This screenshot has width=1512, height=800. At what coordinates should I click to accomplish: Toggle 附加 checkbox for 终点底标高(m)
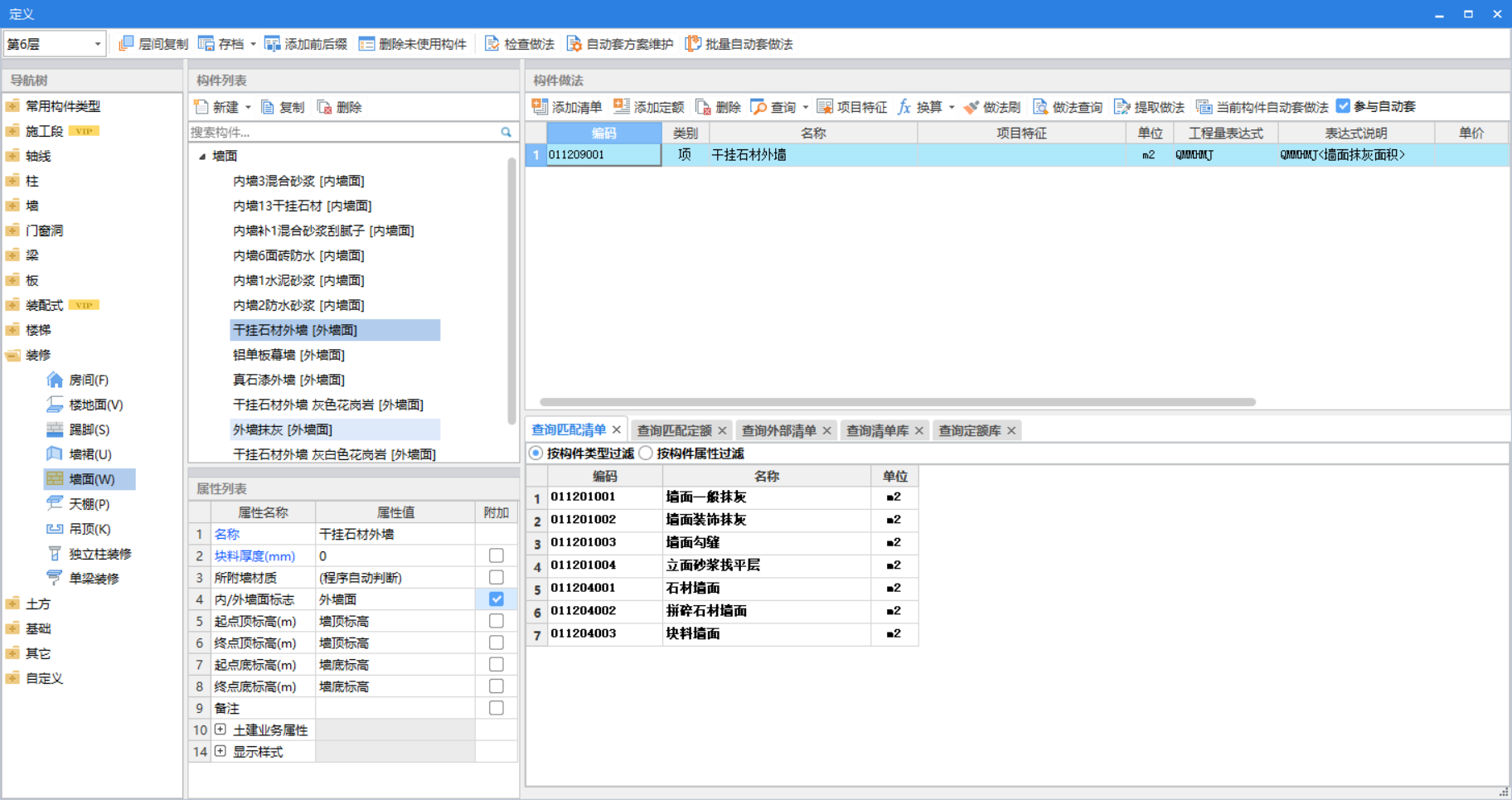click(497, 686)
